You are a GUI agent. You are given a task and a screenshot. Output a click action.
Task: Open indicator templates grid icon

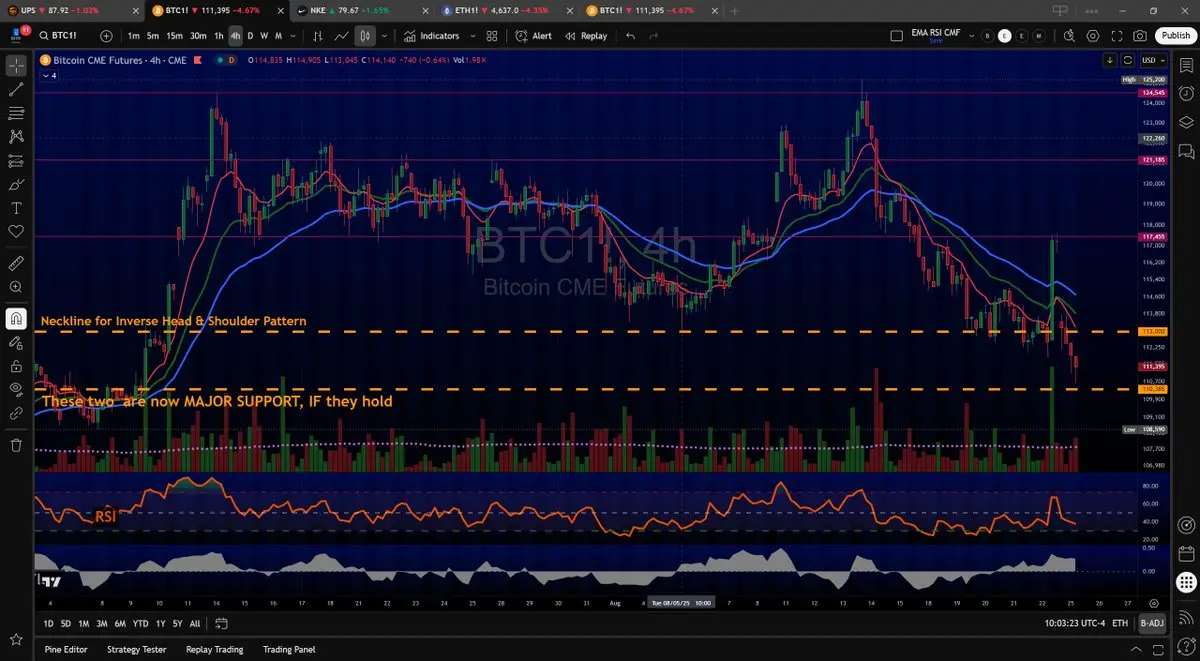tap(492, 36)
